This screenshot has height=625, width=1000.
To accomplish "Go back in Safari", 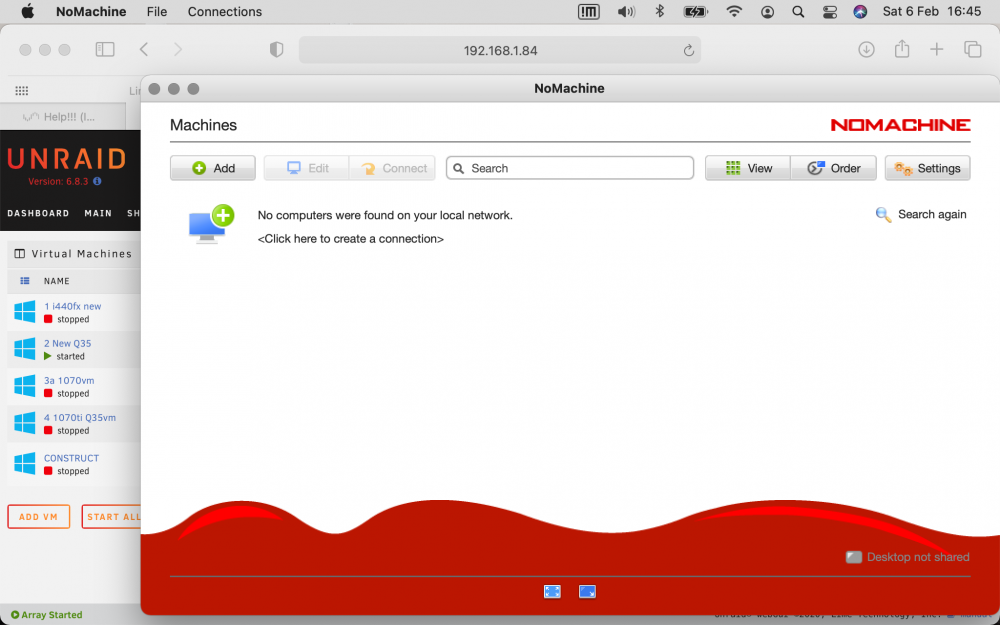I will click(x=144, y=50).
